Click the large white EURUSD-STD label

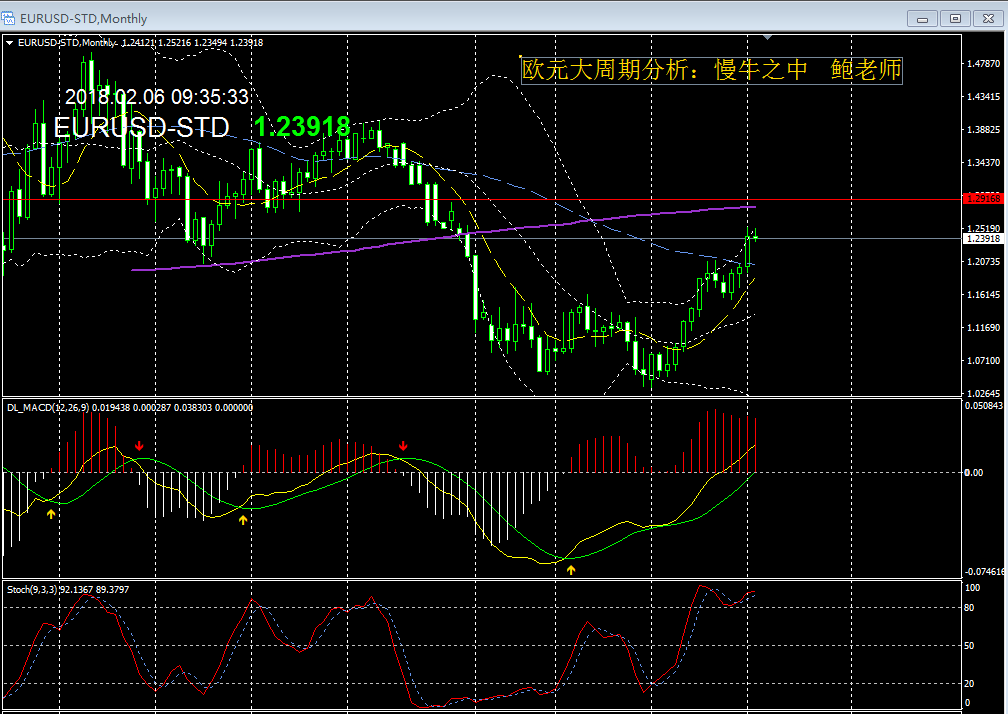point(141,127)
